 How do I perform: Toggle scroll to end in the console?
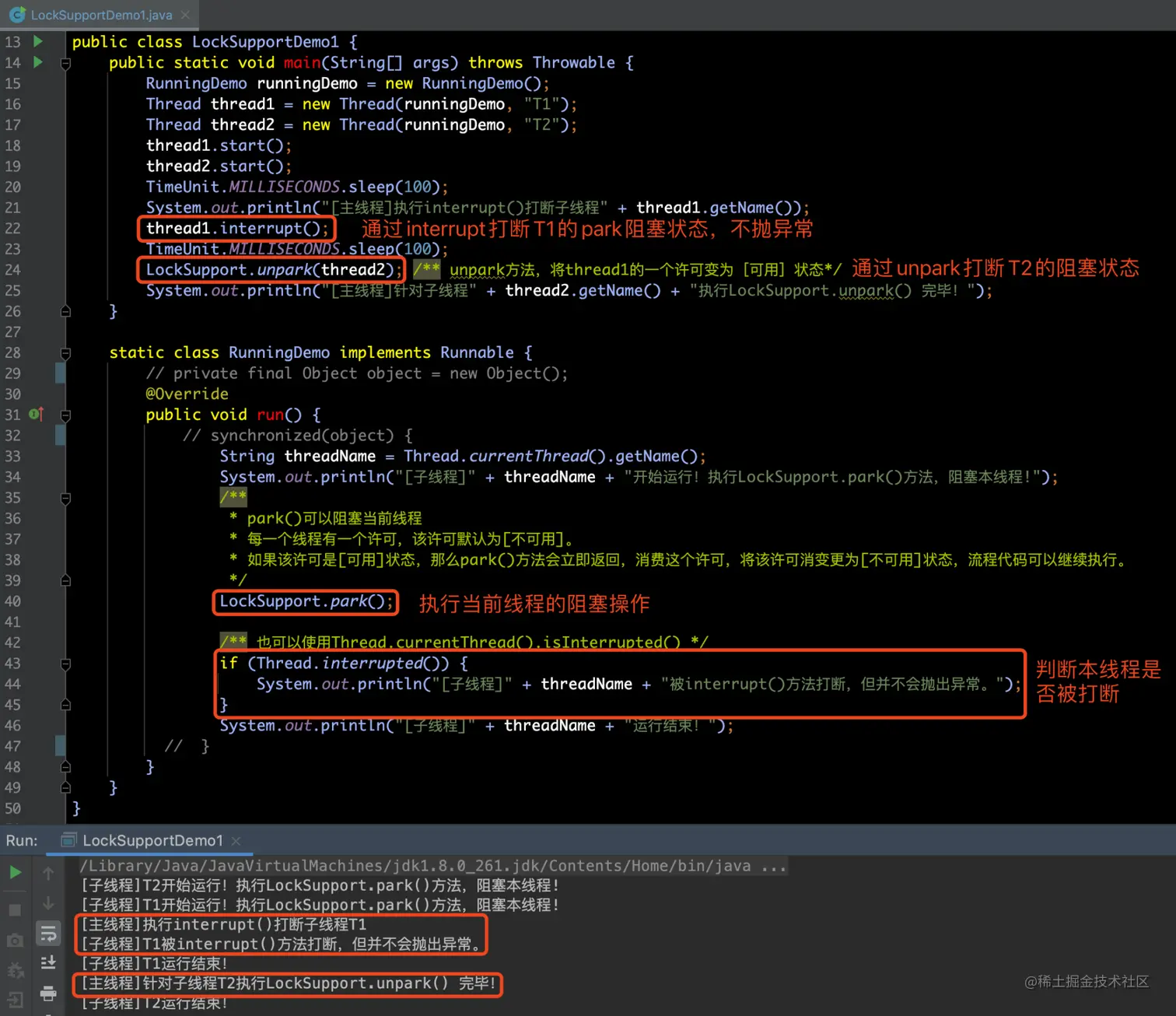48,963
